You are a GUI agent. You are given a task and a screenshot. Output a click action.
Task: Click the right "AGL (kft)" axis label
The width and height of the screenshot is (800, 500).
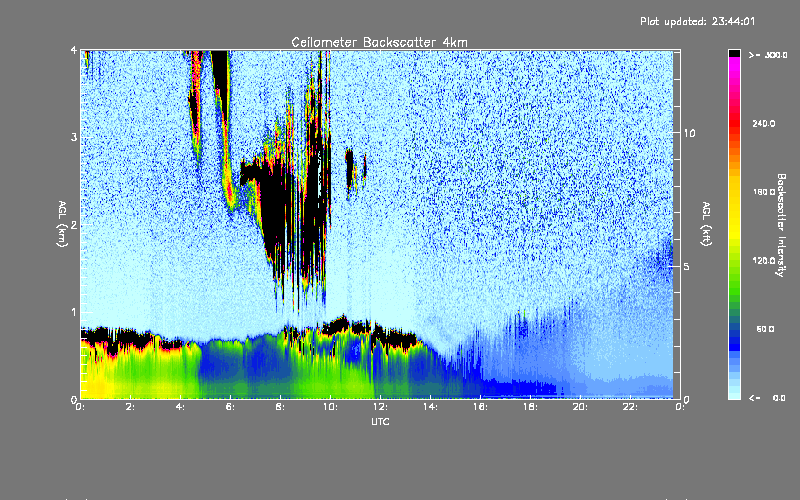706,224
